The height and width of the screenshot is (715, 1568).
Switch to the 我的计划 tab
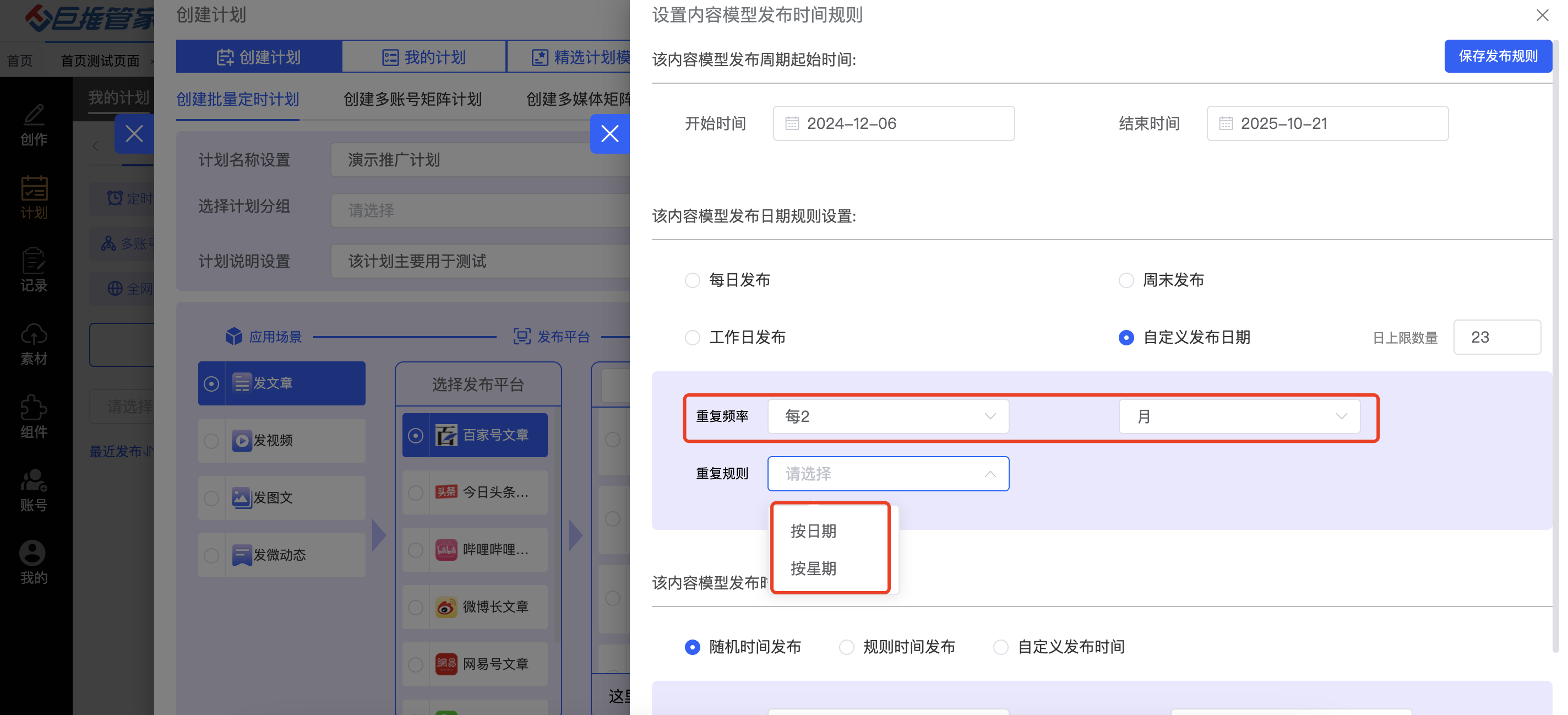coord(423,57)
